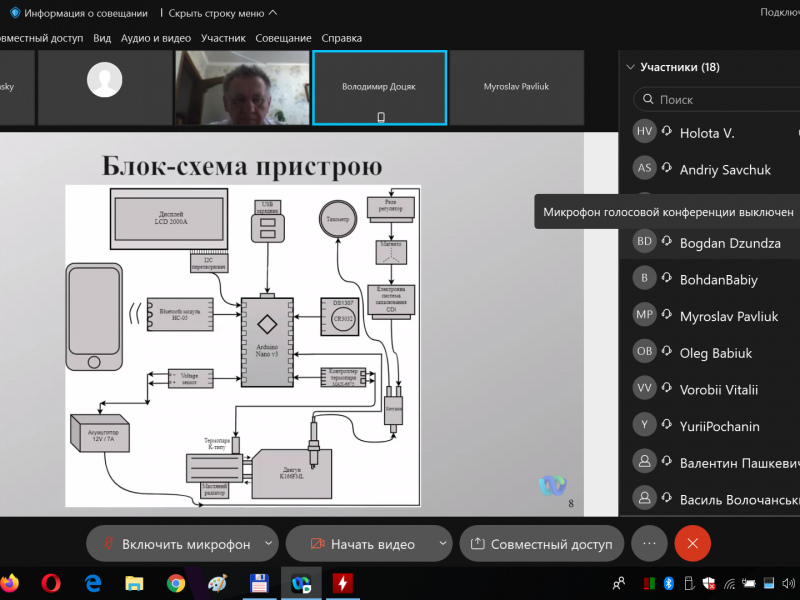Viewport: 800px width, 600px height.
Task: Select participant Andriy Savchuk in list
Action: 725,170
